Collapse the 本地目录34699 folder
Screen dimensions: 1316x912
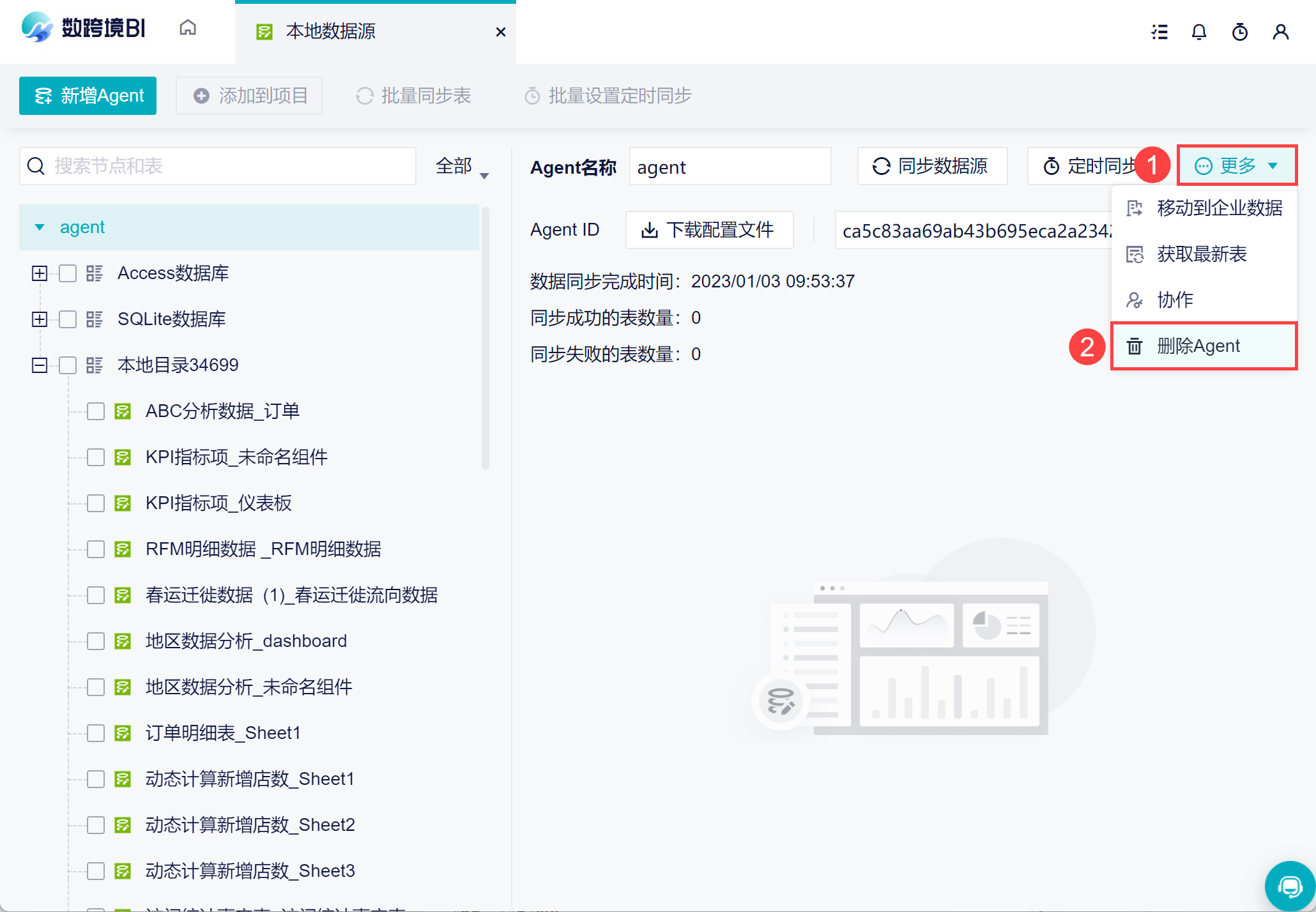pyautogui.click(x=40, y=365)
